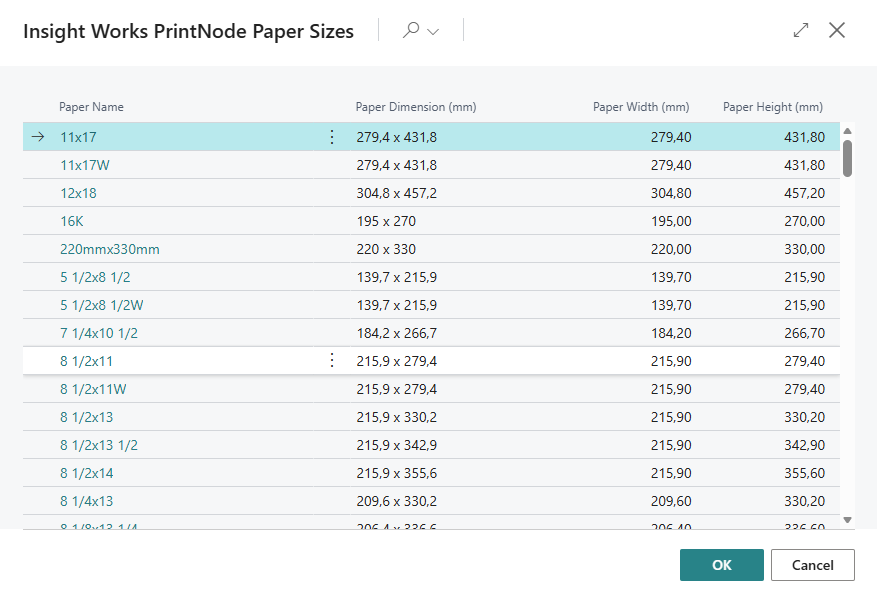Confirm selection with OK

click(721, 564)
